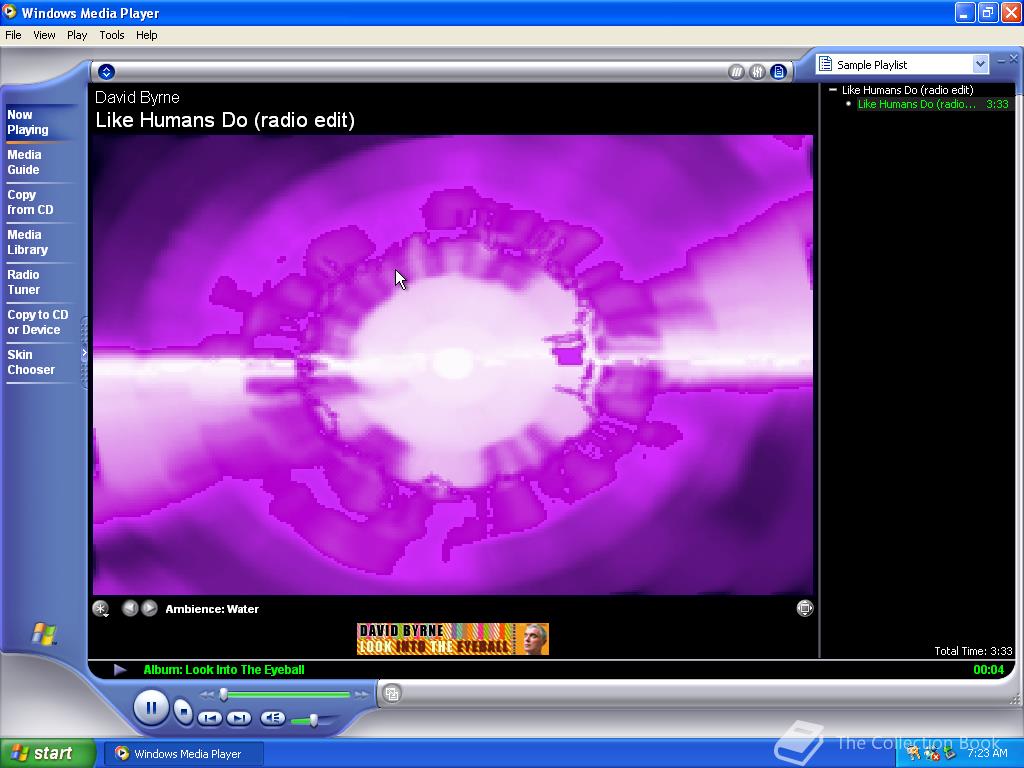This screenshot has height=768, width=1024.
Task: Open Copy to CD or Device
Action: [x=38, y=322]
